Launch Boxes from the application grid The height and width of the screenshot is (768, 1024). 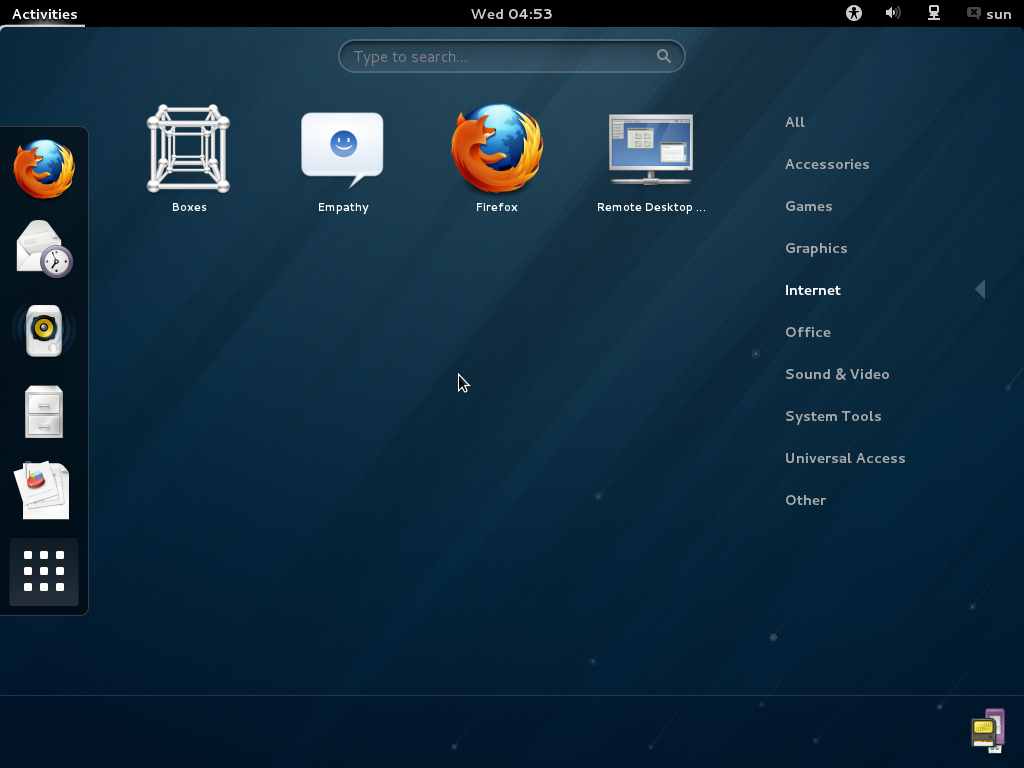pyautogui.click(x=188, y=150)
